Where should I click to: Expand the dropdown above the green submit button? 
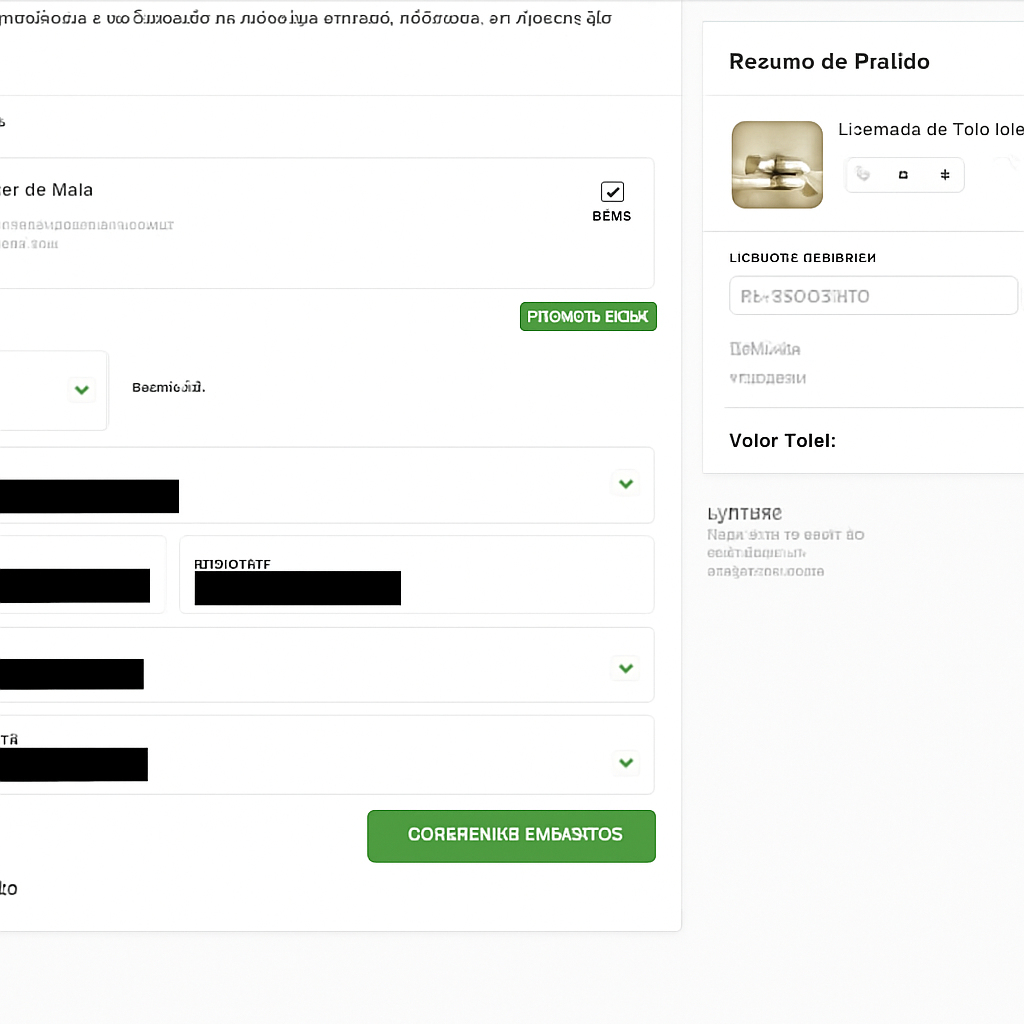[x=625, y=762]
